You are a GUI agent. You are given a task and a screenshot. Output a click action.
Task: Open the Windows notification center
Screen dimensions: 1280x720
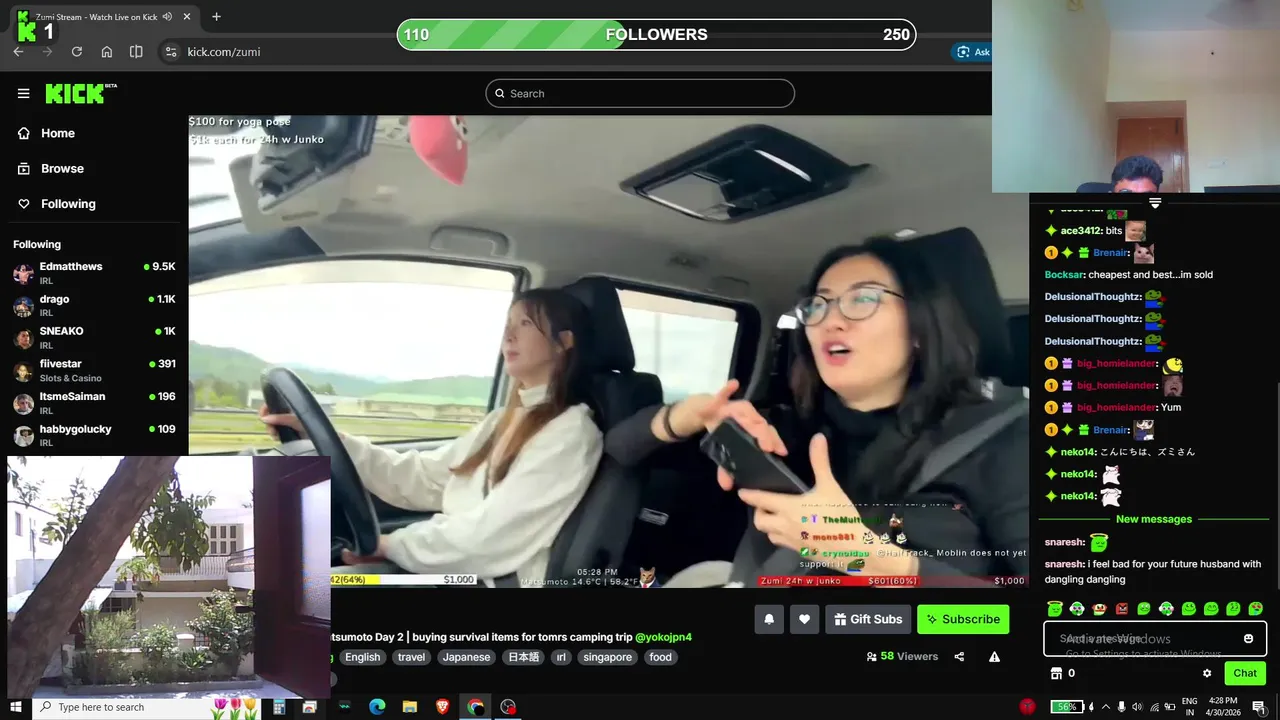(1258, 707)
